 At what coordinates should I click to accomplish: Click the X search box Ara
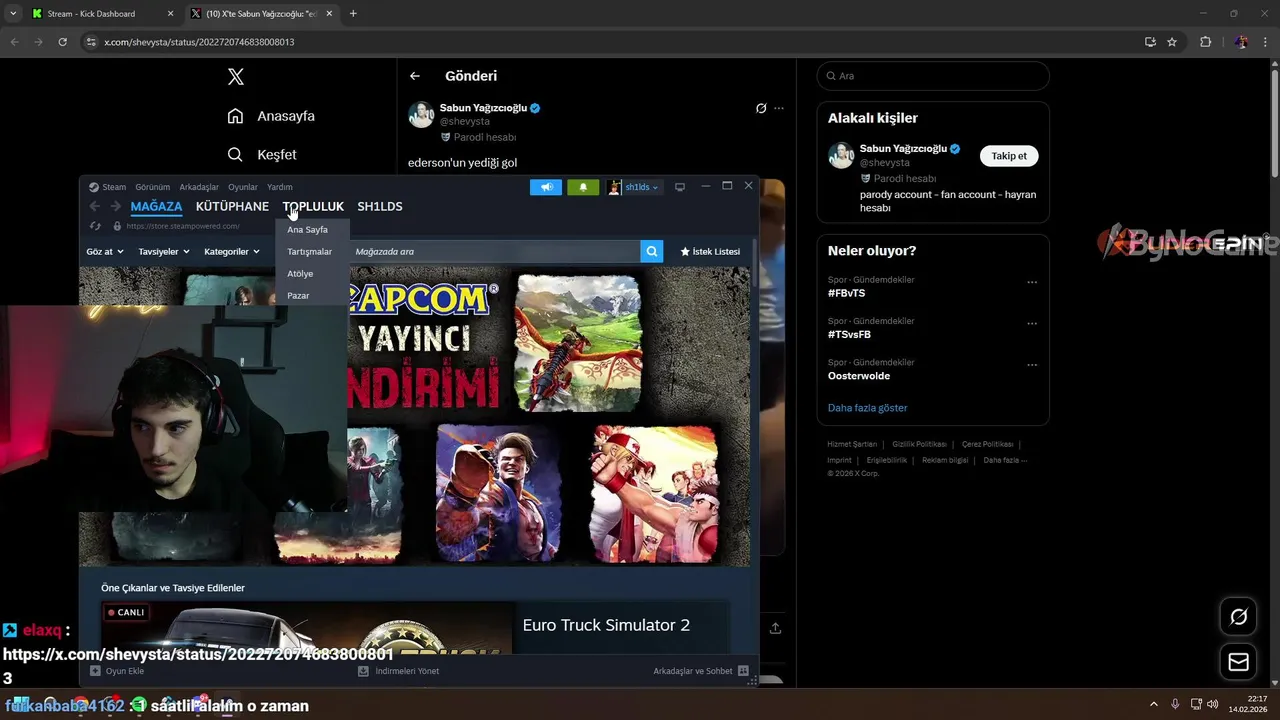coord(933,76)
